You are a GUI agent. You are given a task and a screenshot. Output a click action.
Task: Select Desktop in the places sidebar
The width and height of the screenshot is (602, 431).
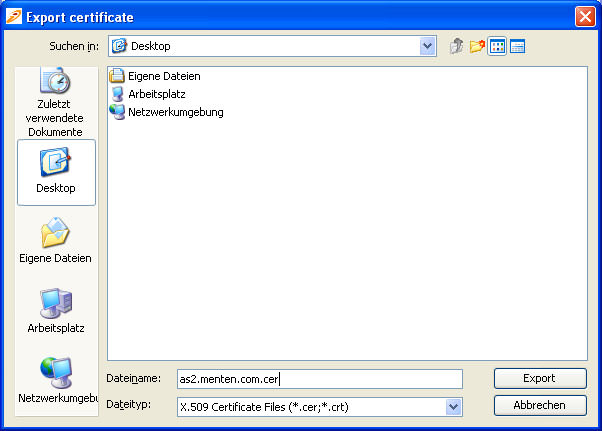coord(56,171)
